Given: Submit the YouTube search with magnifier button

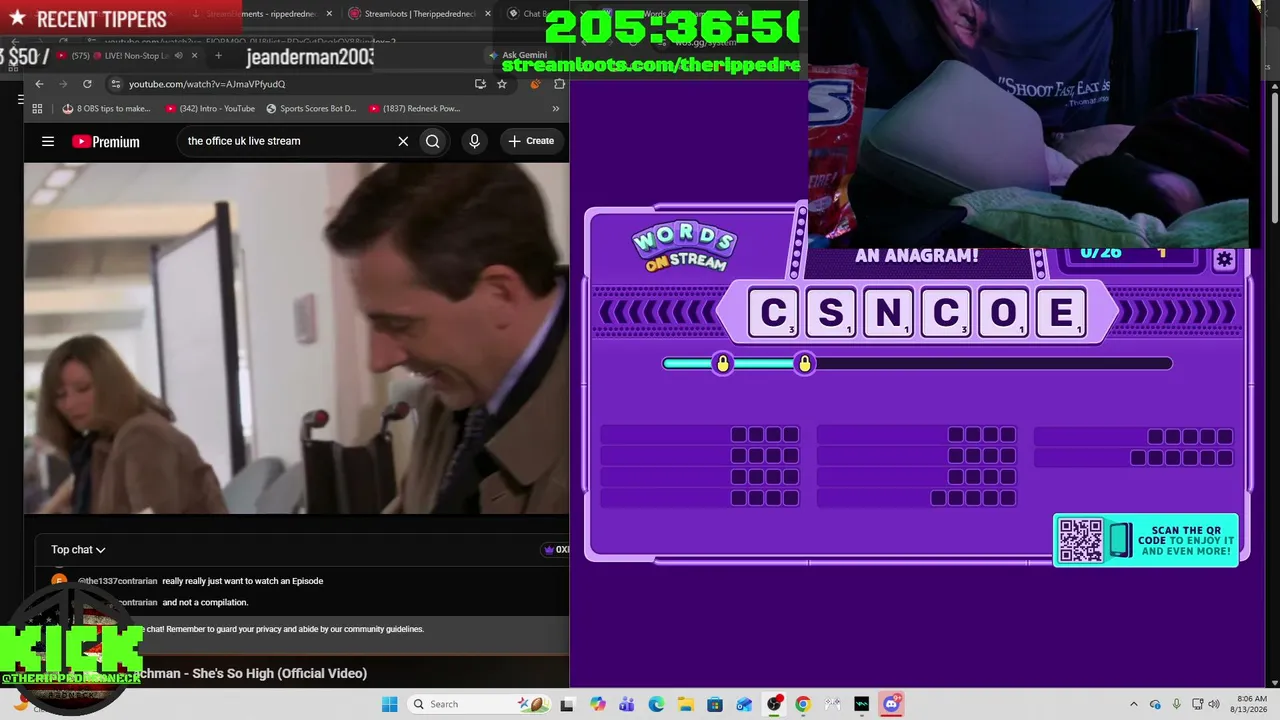Looking at the screenshot, I should click(432, 141).
